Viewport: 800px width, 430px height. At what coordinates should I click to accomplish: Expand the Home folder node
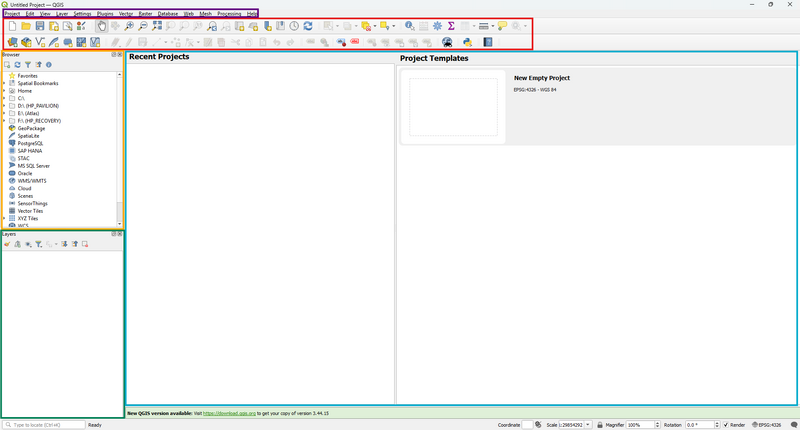click(x=5, y=91)
